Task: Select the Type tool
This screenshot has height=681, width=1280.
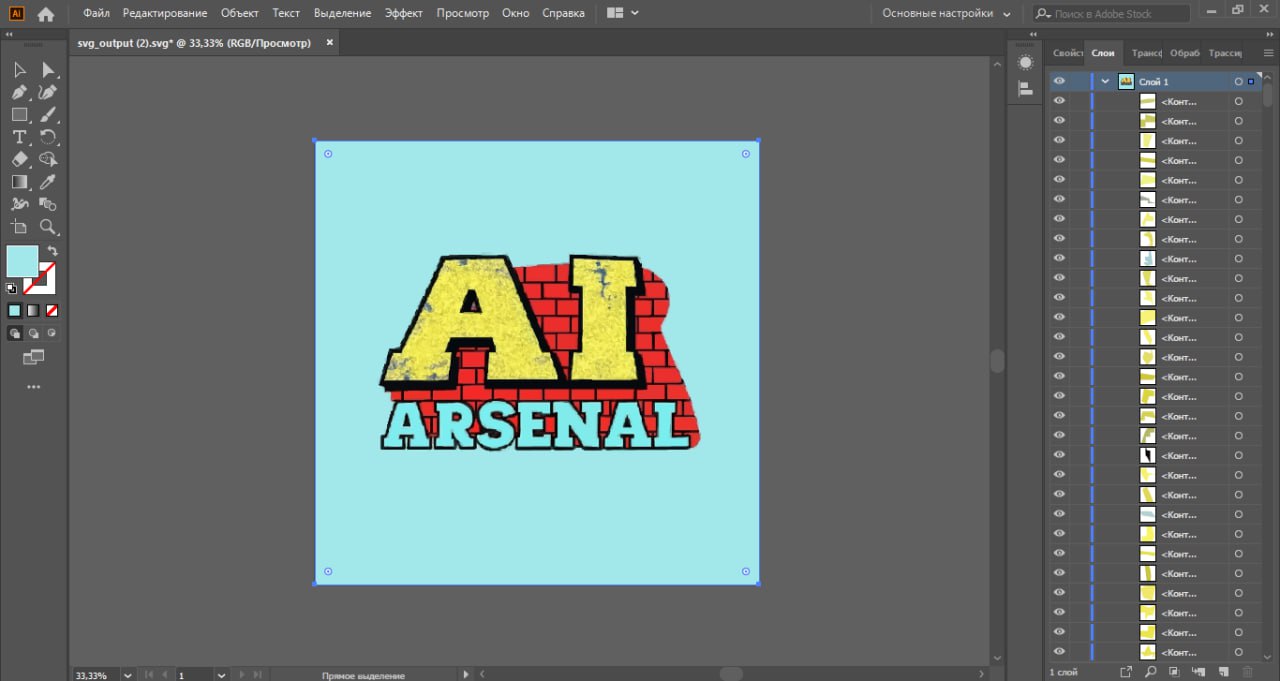Action: (19, 137)
